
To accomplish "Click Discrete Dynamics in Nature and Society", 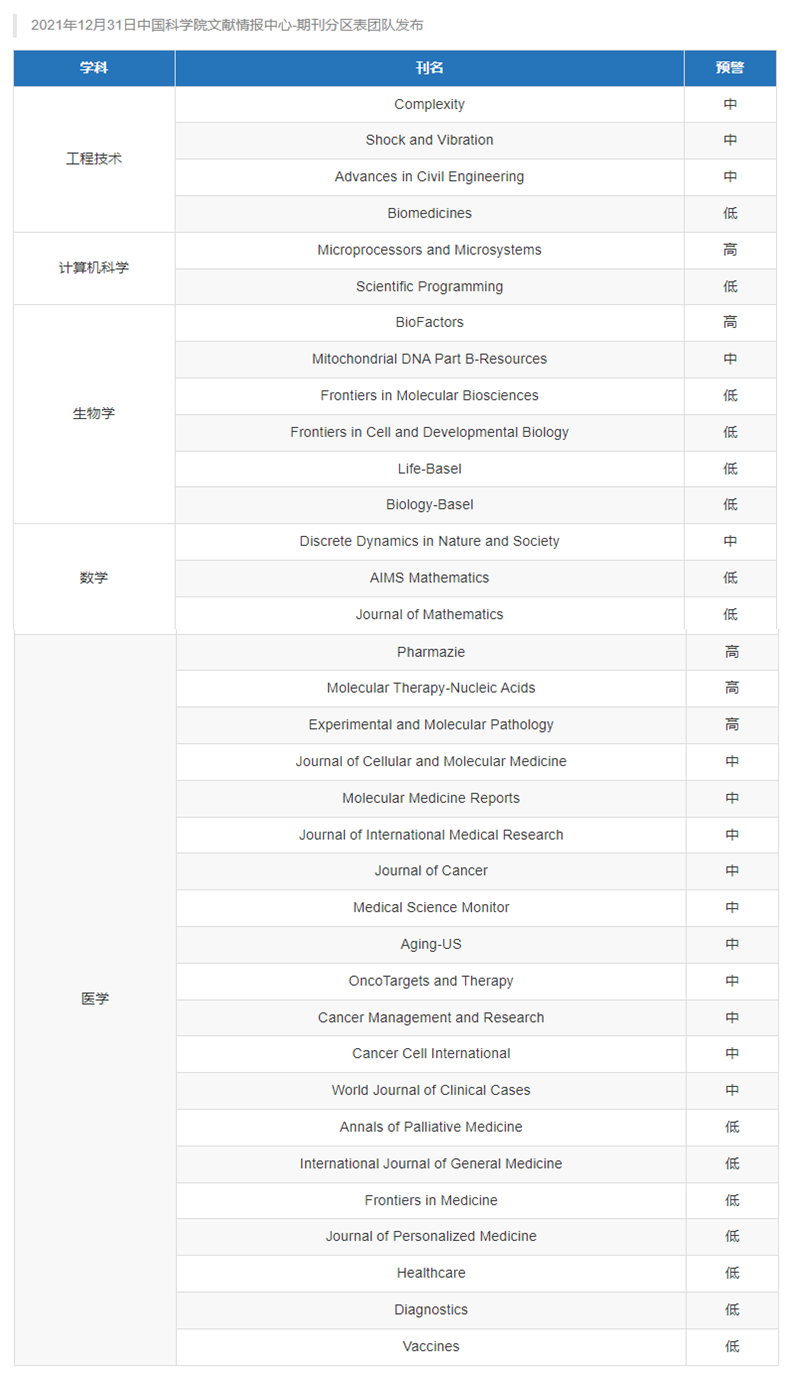I will [x=429, y=541].
